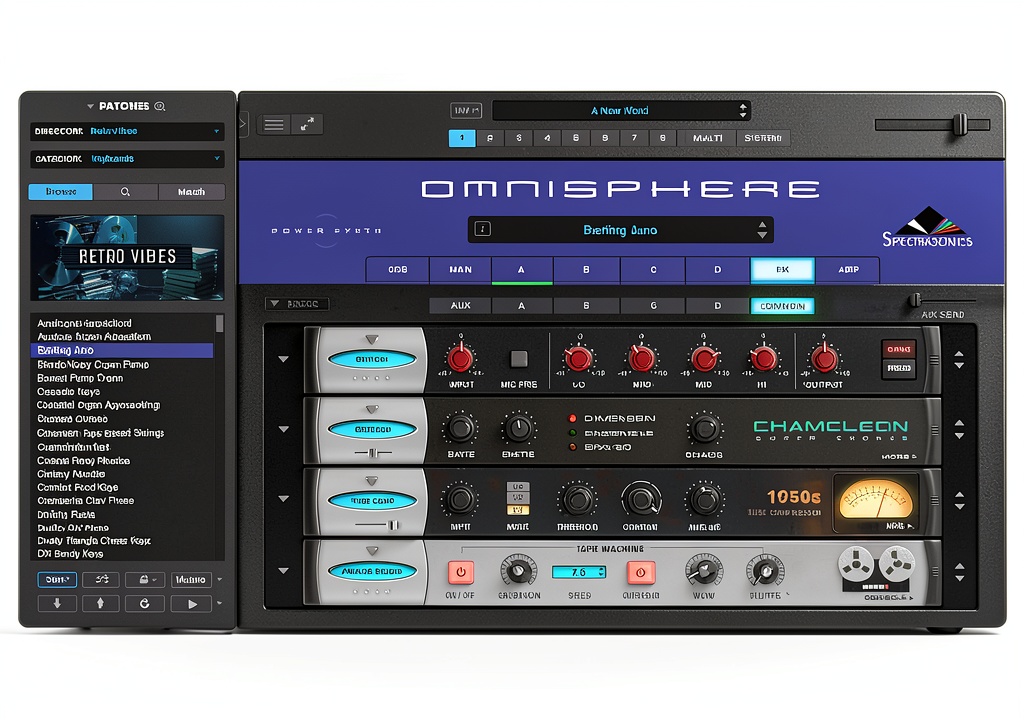Open the Category dropdown in the patch browser

pyautogui.click(x=127, y=159)
